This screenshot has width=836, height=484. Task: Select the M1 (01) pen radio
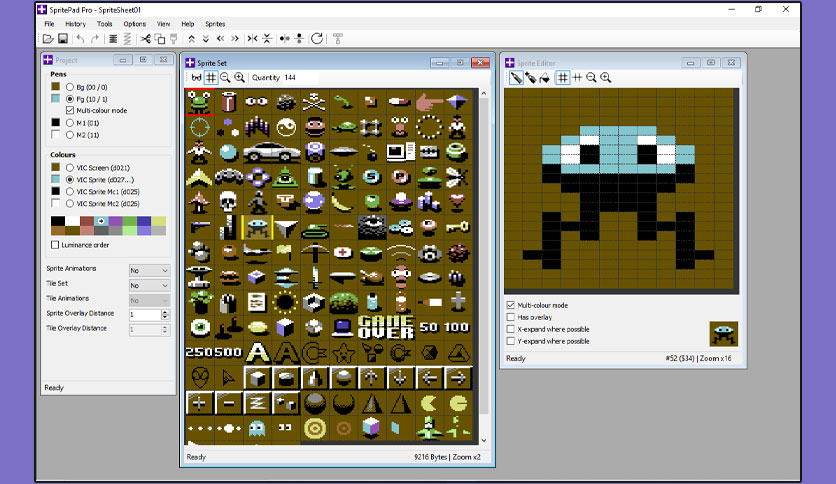[70, 123]
